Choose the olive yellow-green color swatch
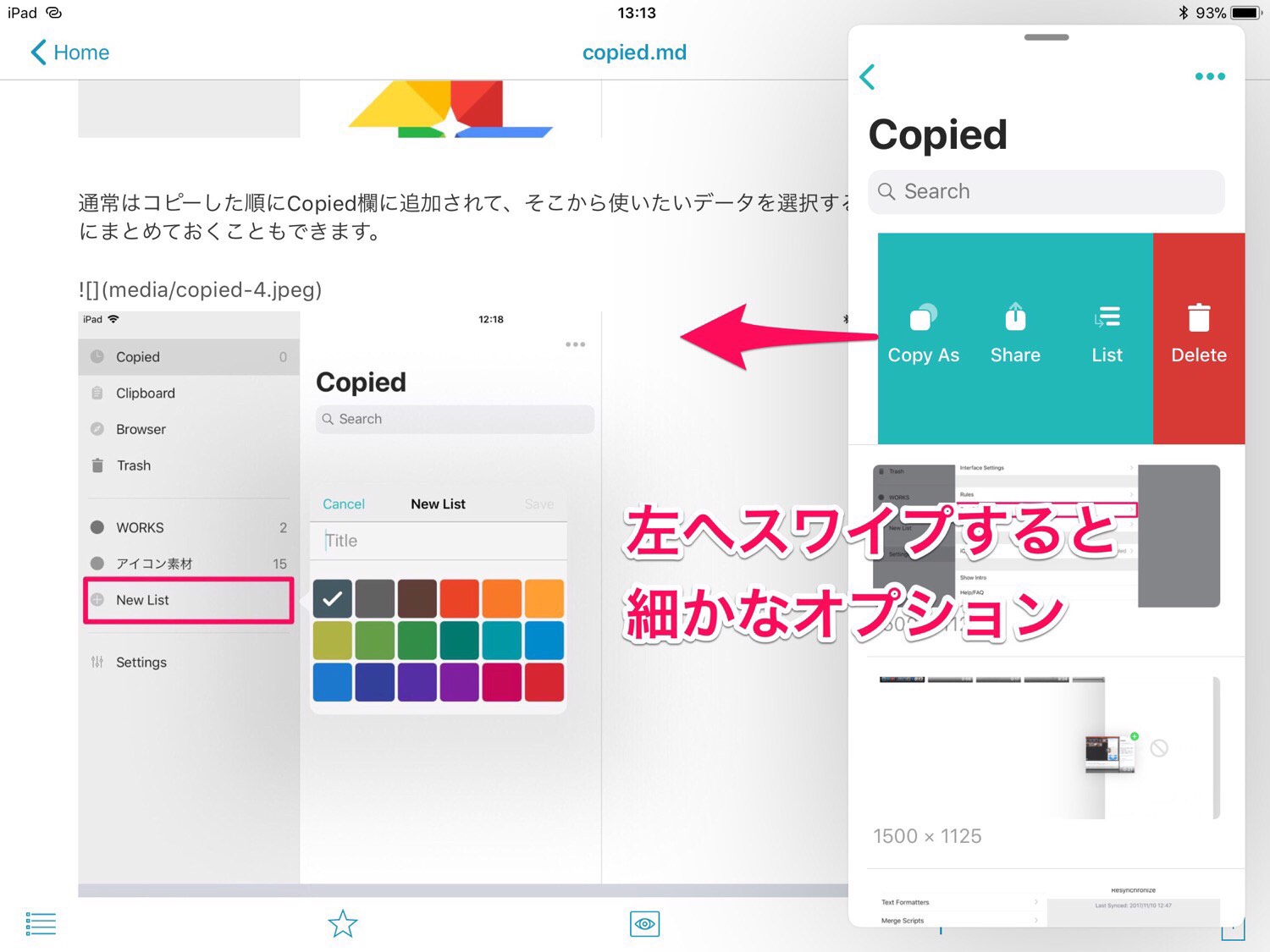The width and height of the screenshot is (1270, 952). (333, 641)
